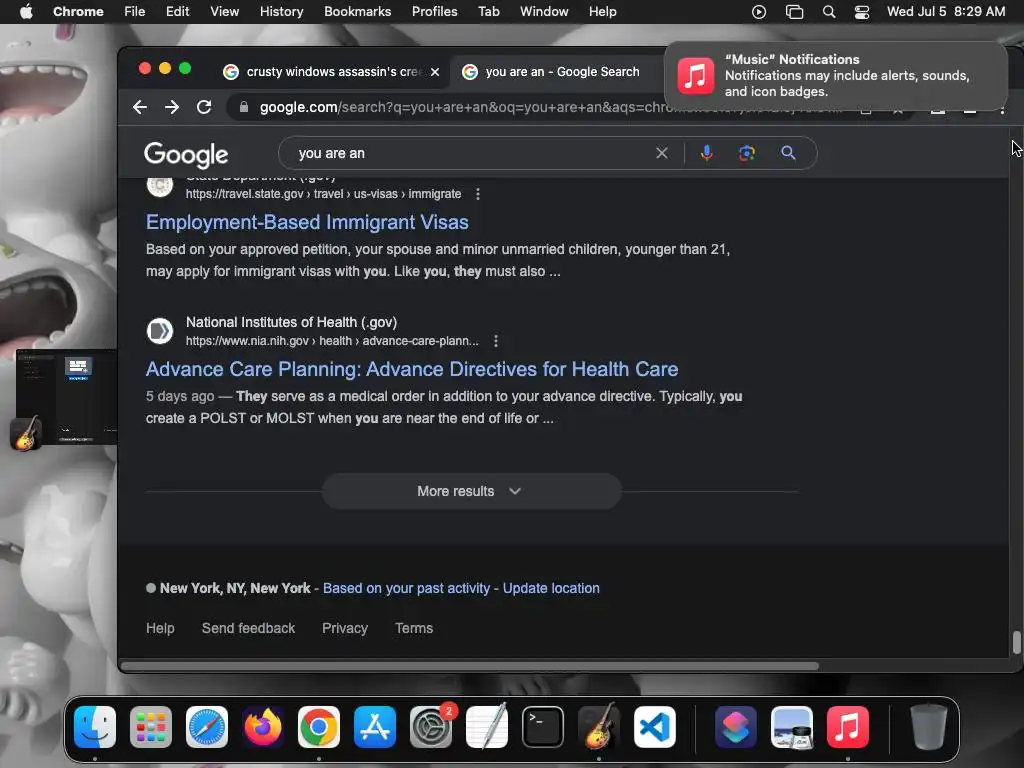The width and height of the screenshot is (1024, 768).
Task: Open System Settings from the Dock
Action: (x=431, y=727)
